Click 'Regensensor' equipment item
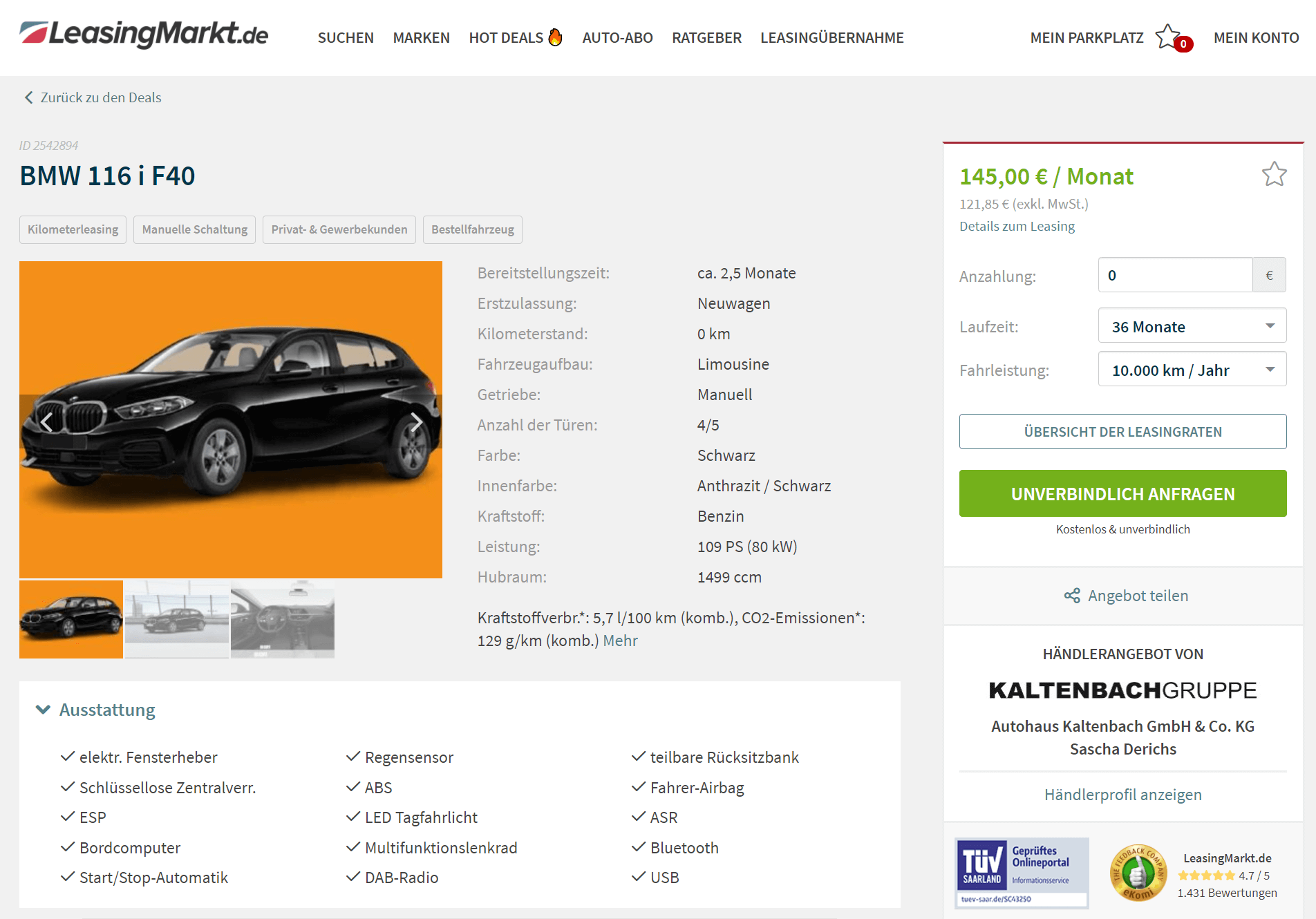Screen dimensions: 1316x919 409,757
